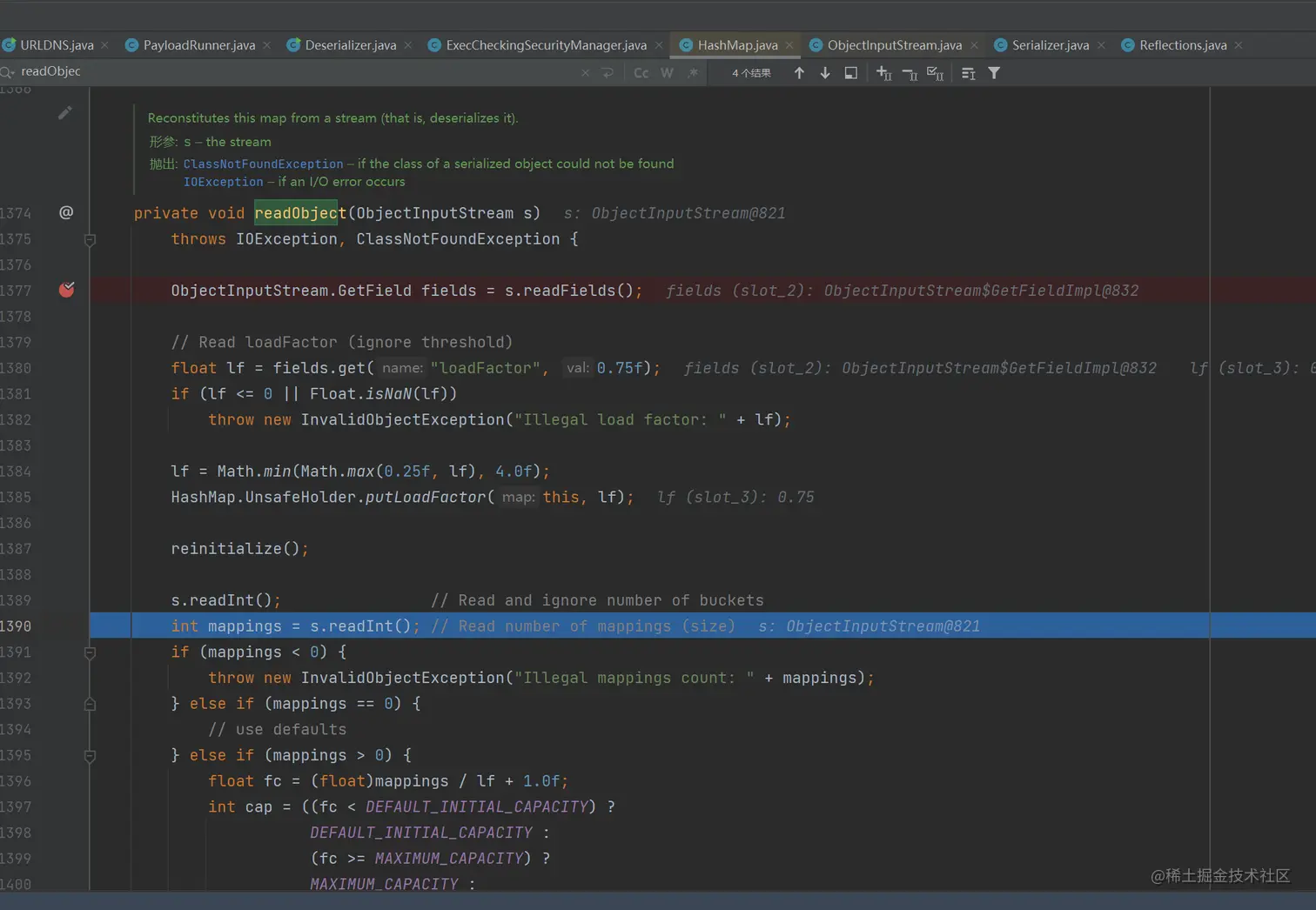Click line number 1390 in gutter
Viewport: 1316px width, 910px height.
(x=16, y=626)
